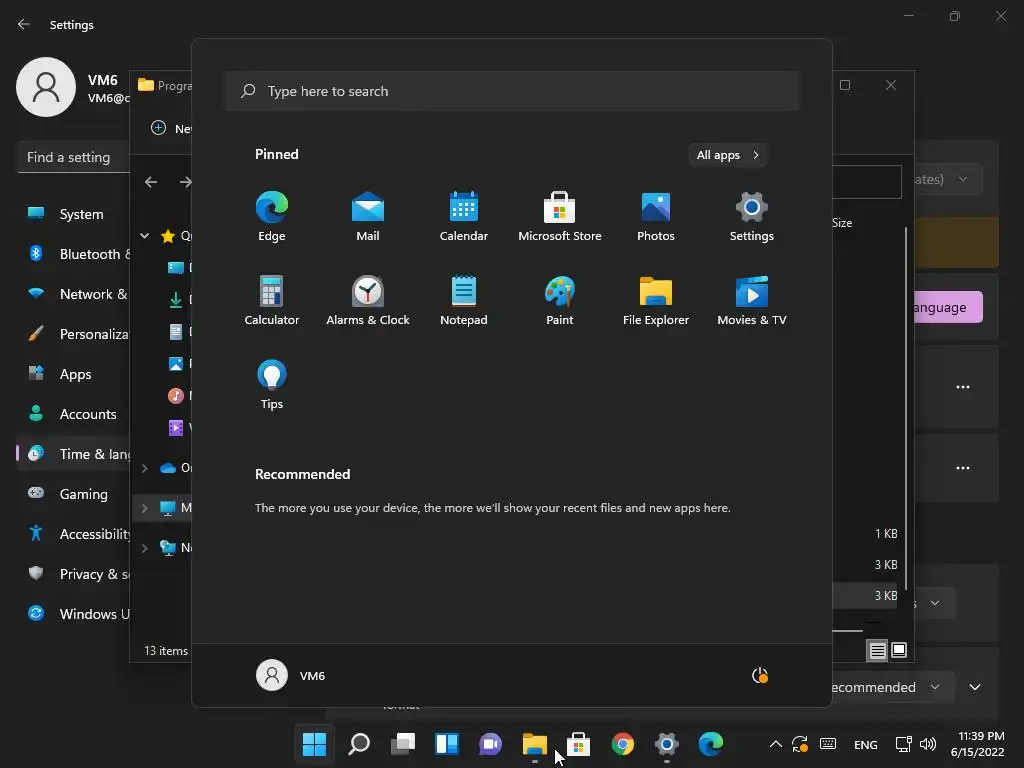Switch to Settings on taskbar
Screen dimensions: 1024x768
[x=667, y=744]
